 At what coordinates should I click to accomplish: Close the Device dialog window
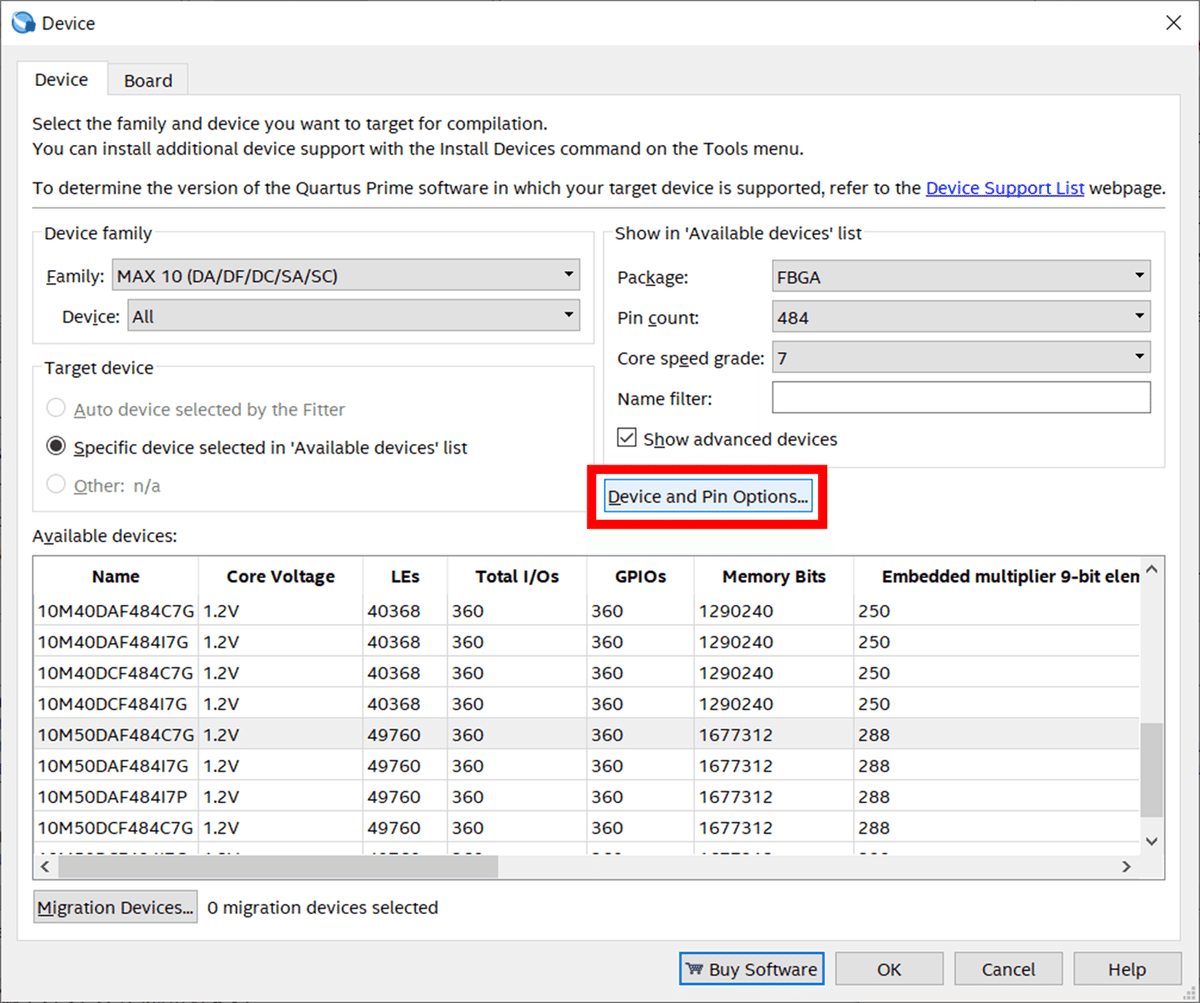[x=1173, y=23]
